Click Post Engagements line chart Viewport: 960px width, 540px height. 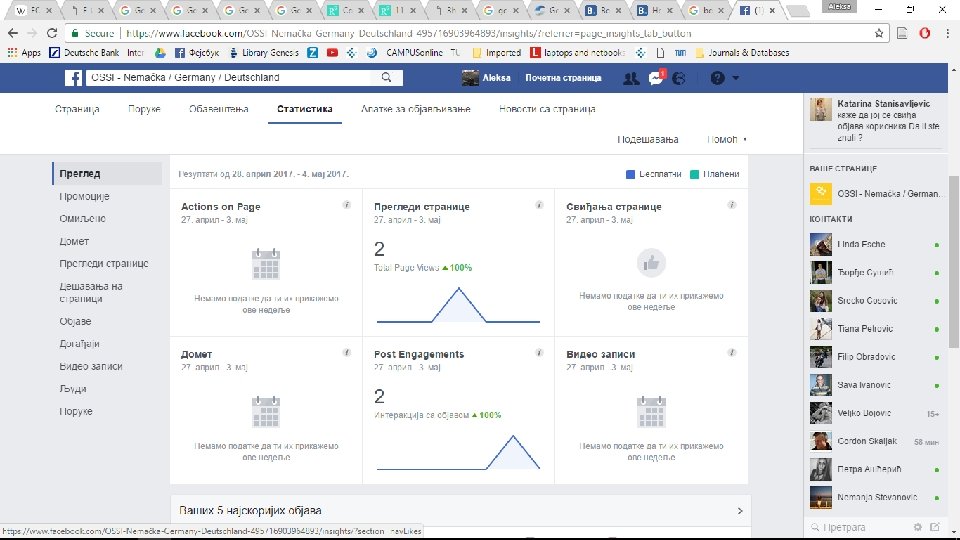click(458, 452)
